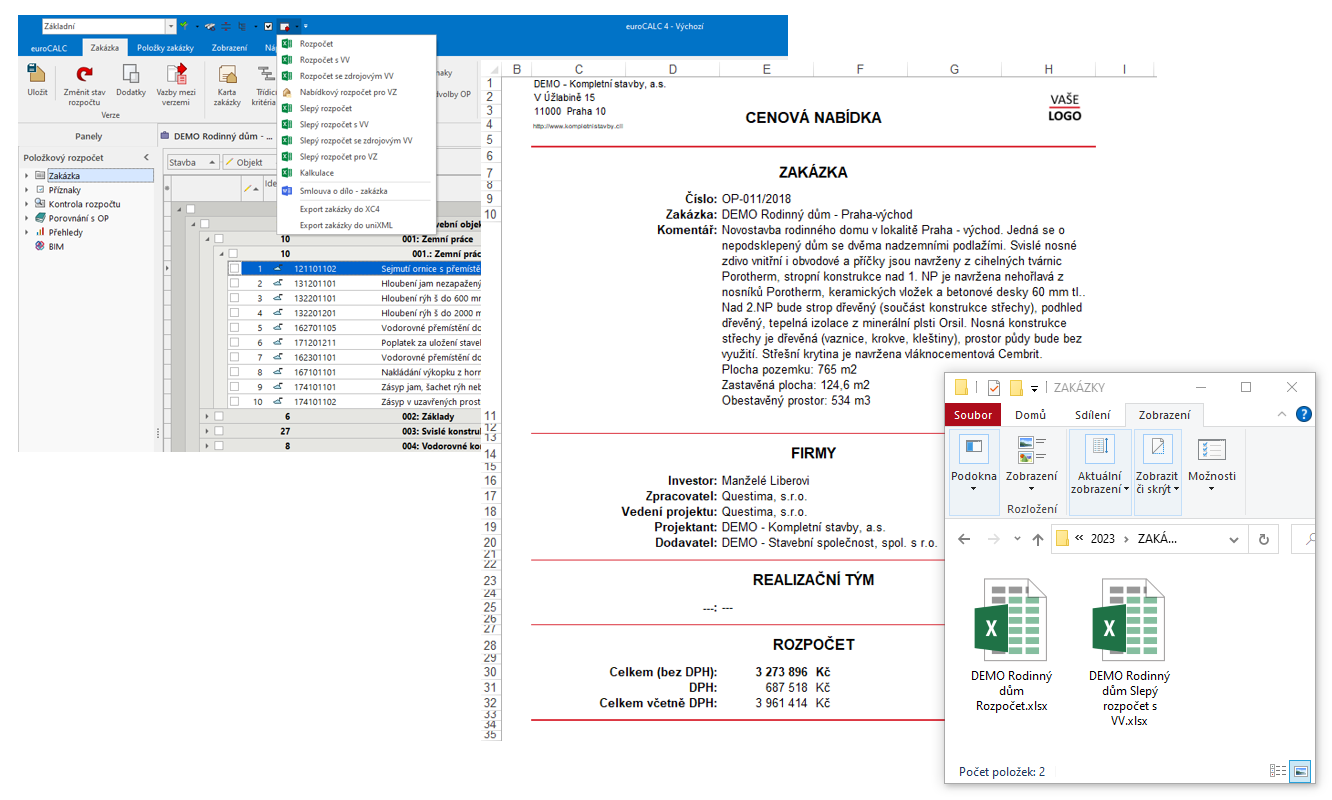Screen dimensions: 1332x800
Task: Tick checkbox for 002: Základy group
Action: 218,416
